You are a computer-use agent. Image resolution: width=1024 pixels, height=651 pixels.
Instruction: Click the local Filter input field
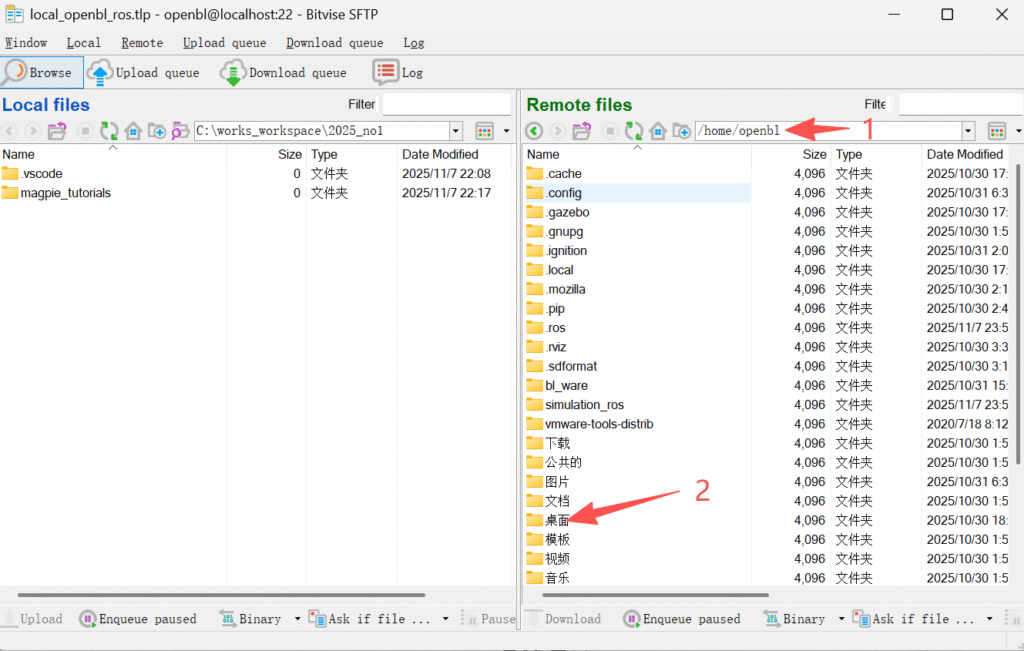[446, 104]
